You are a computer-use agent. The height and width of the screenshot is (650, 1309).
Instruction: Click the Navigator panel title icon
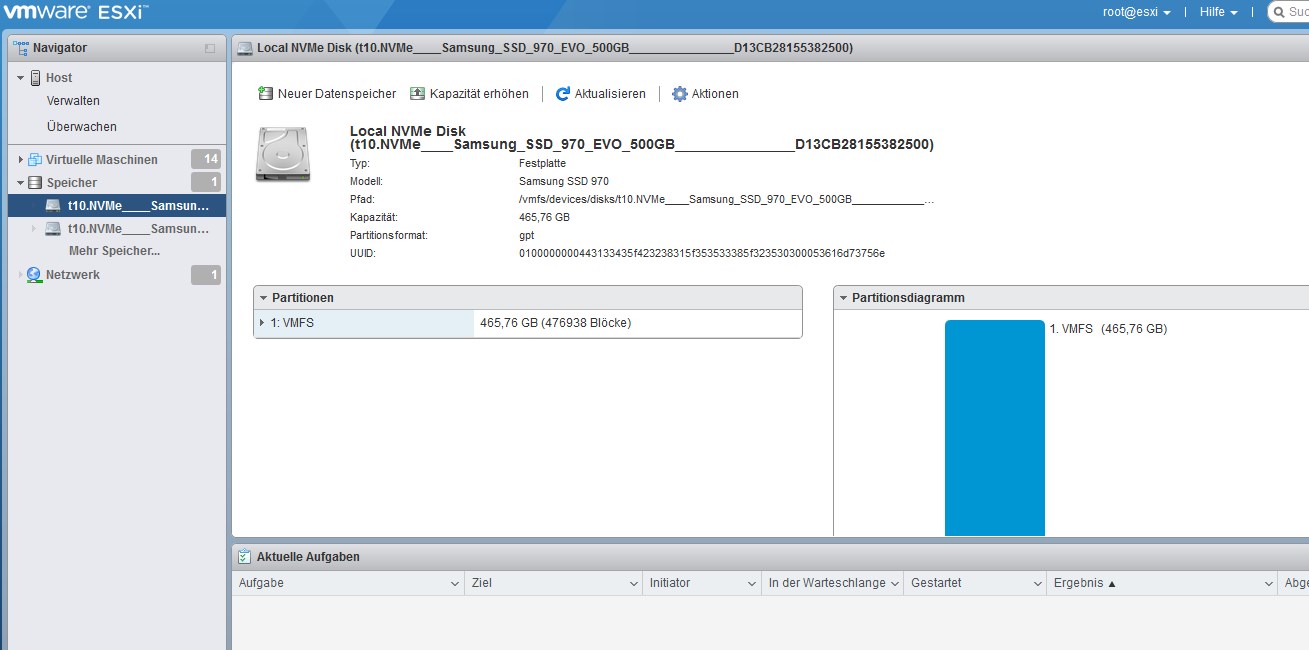point(20,47)
